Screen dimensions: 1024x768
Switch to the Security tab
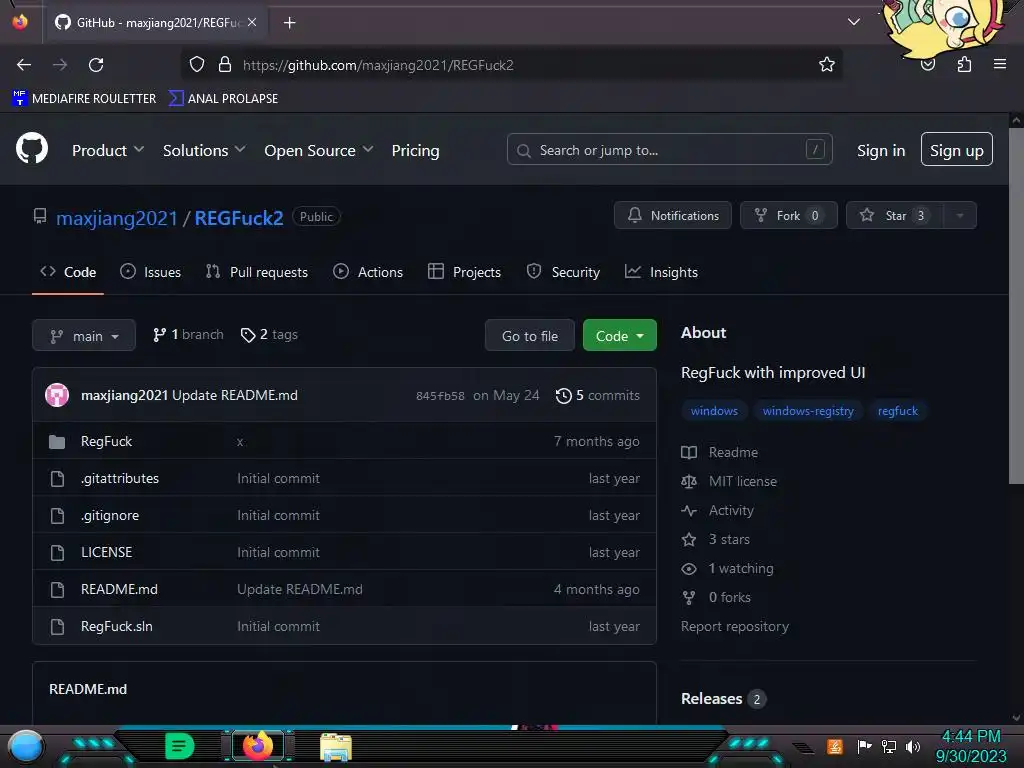pyautogui.click(x=563, y=272)
